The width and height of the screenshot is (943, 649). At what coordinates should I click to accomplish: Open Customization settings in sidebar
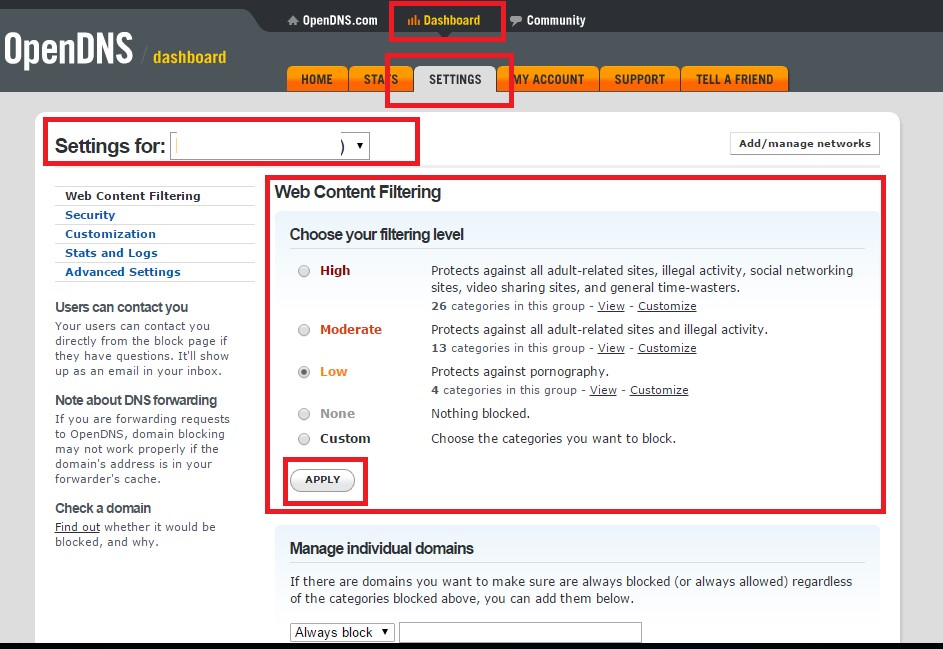coord(111,234)
